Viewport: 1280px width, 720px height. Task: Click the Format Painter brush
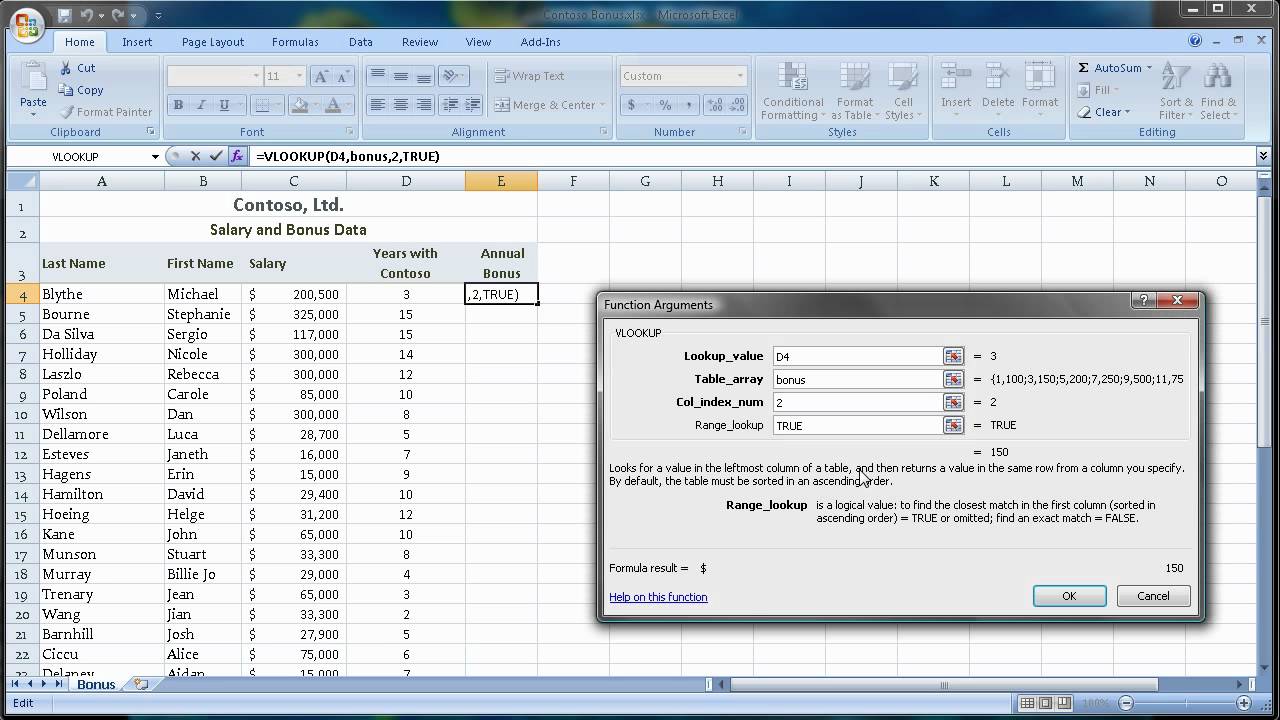67,112
